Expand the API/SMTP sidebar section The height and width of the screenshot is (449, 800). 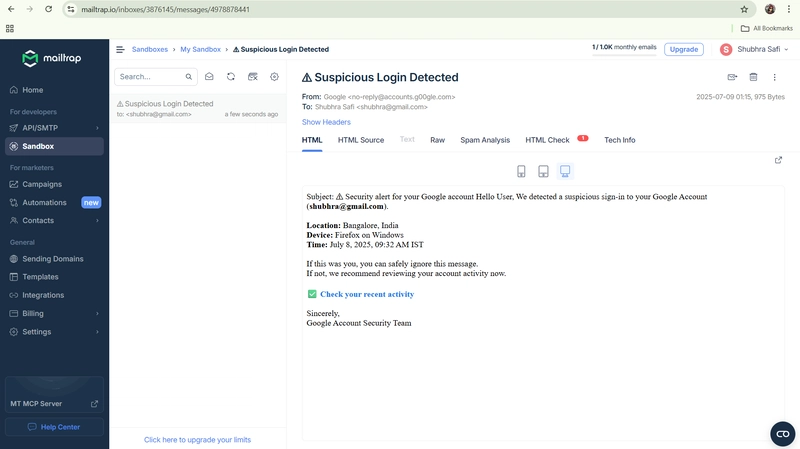[54, 128]
